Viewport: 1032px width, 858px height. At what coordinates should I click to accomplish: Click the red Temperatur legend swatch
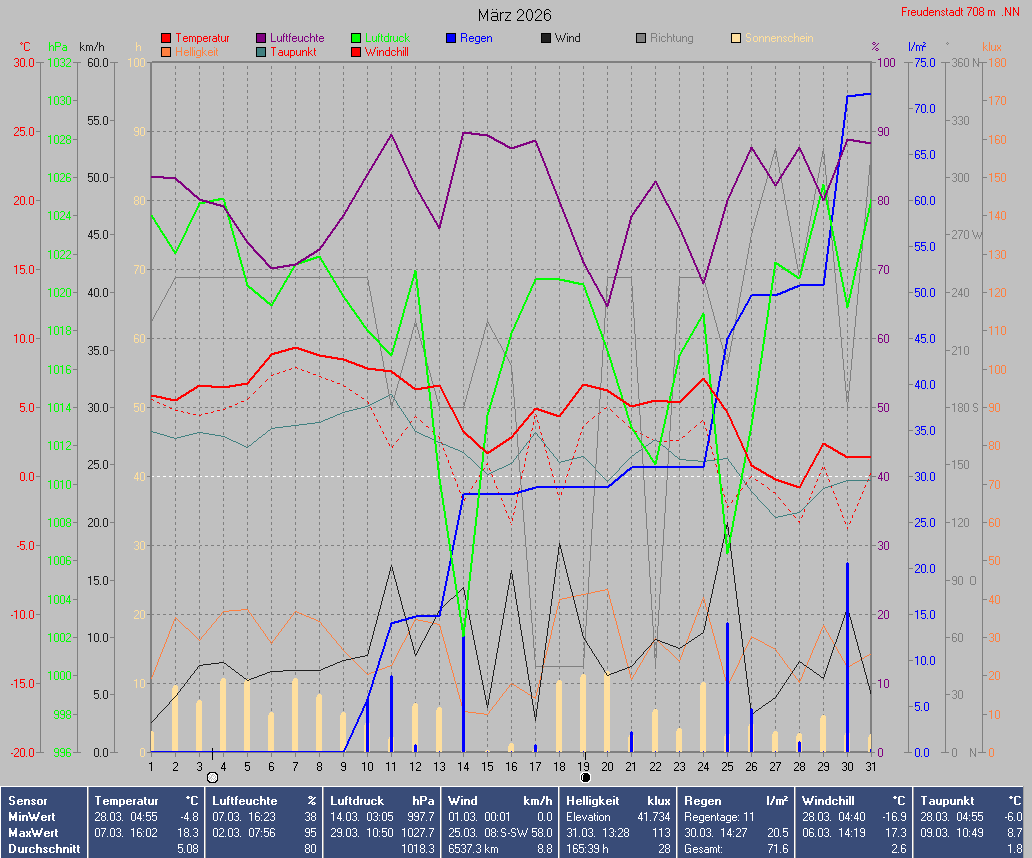(166, 38)
